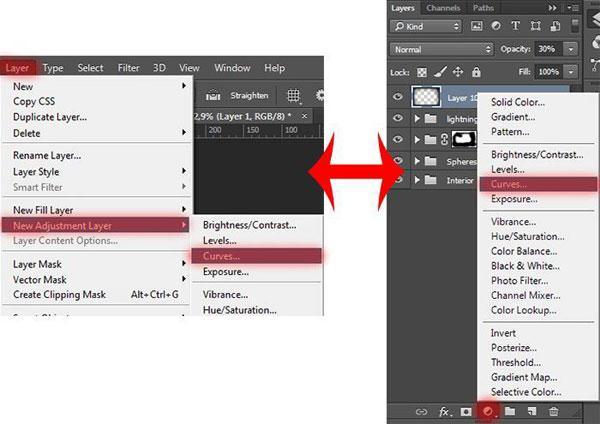Open the Normal blend mode dropdown
The image size is (600, 424).
pyautogui.click(x=441, y=49)
